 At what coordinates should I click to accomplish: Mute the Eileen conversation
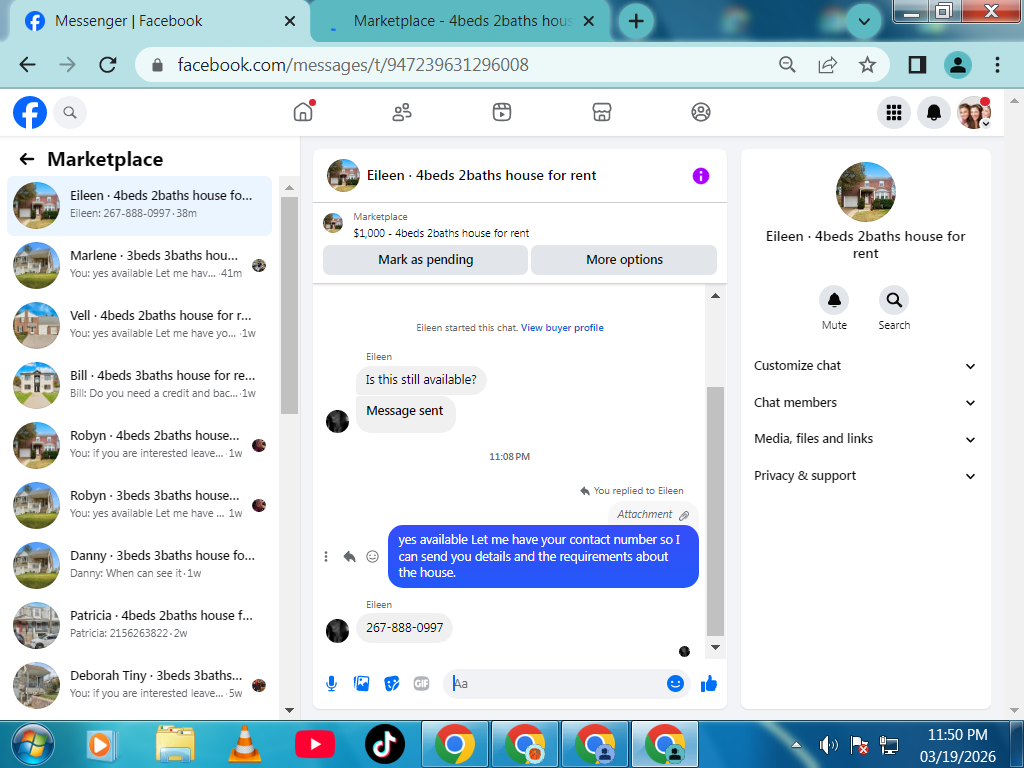click(x=834, y=300)
